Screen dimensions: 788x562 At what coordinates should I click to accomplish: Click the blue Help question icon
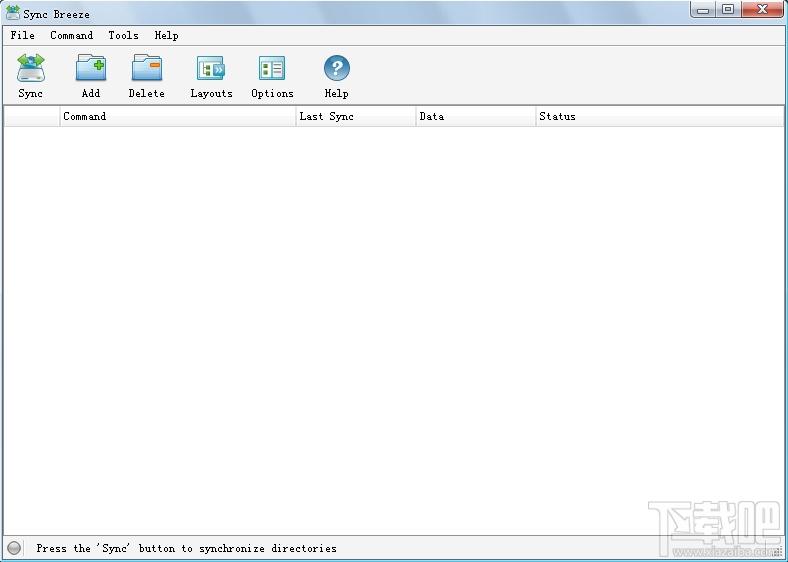(337, 68)
